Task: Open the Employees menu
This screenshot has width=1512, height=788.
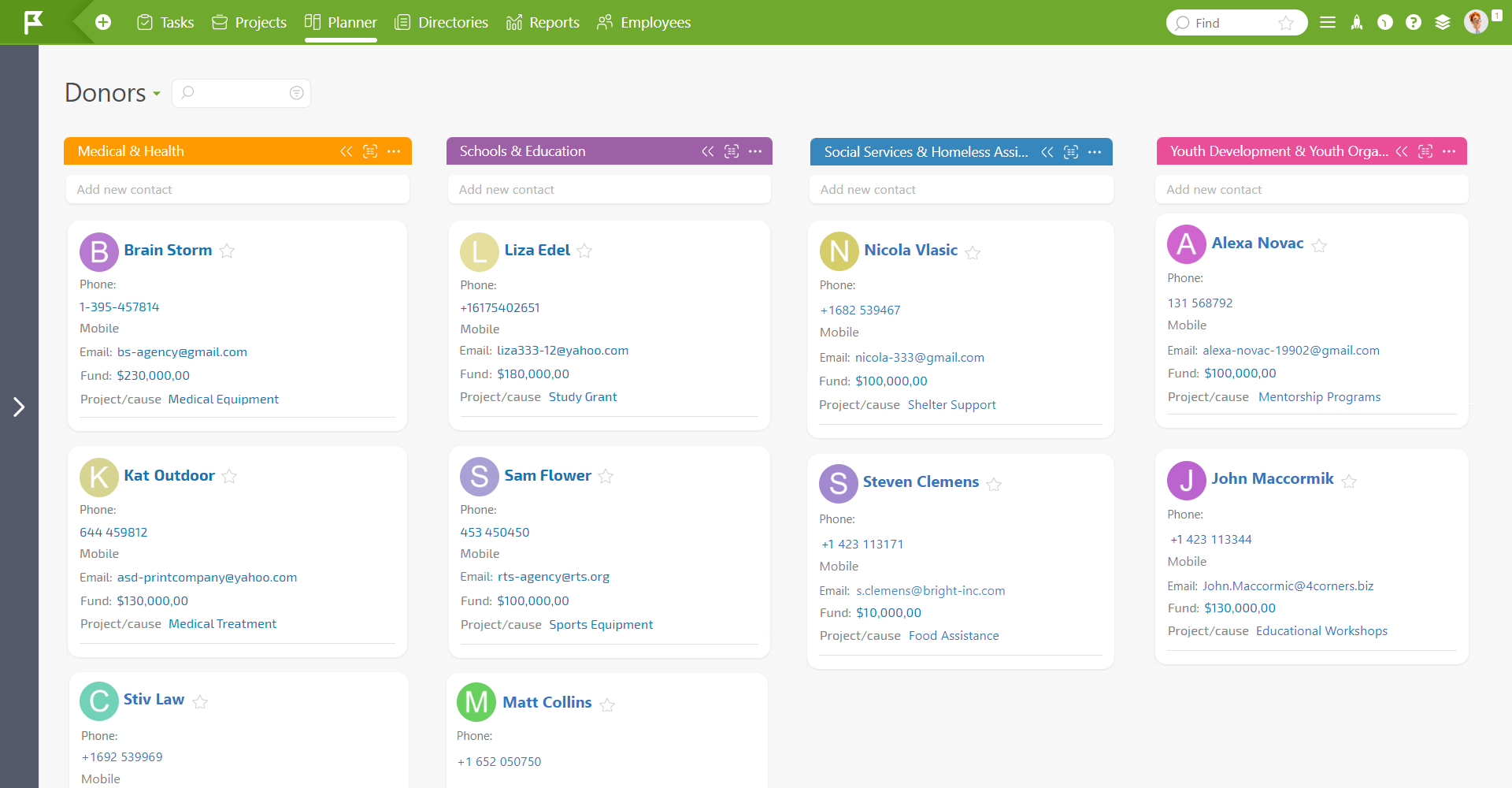Action: tap(643, 22)
